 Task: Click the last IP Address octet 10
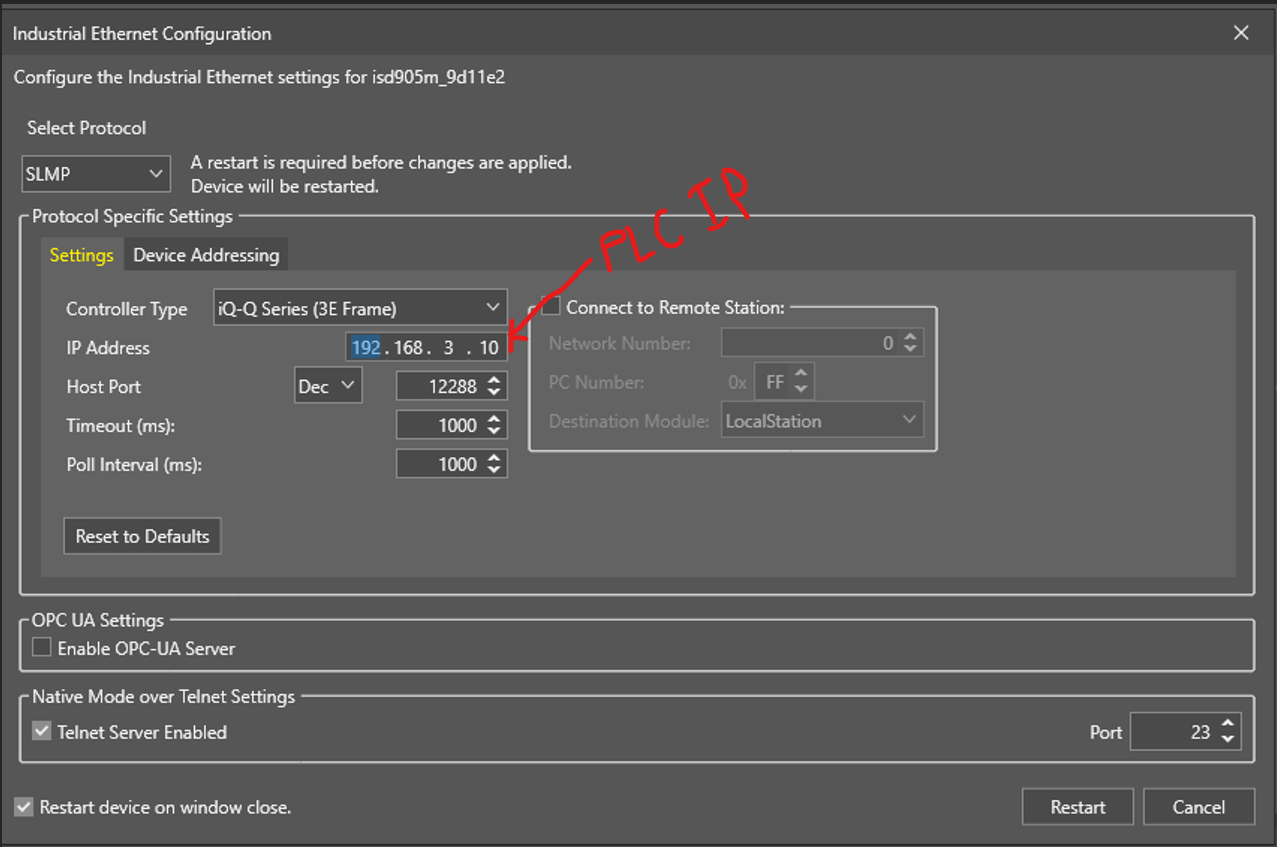[489, 348]
